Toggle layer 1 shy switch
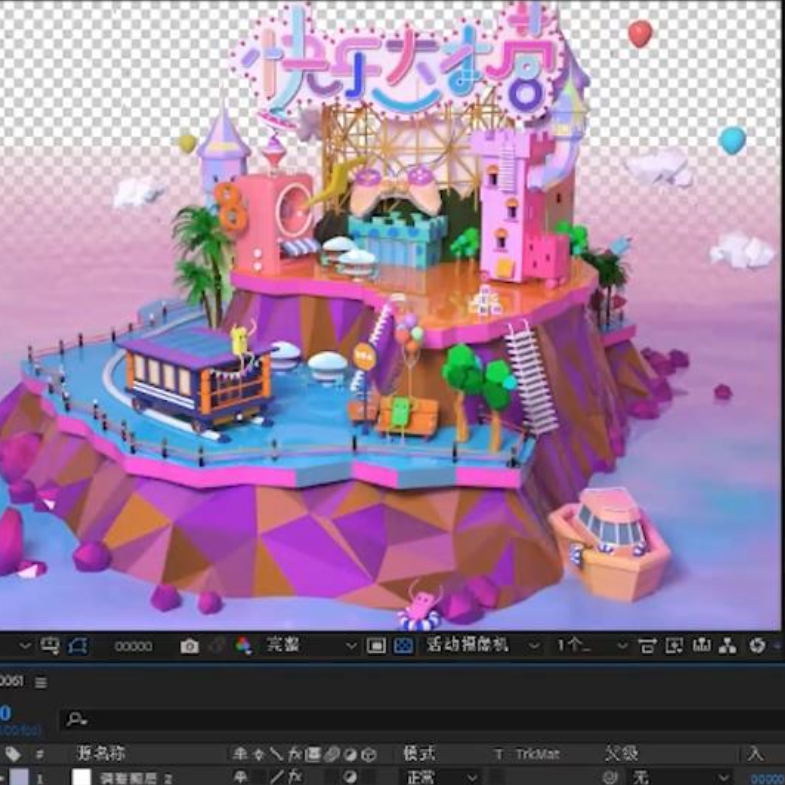The image size is (785, 785). (x=241, y=777)
